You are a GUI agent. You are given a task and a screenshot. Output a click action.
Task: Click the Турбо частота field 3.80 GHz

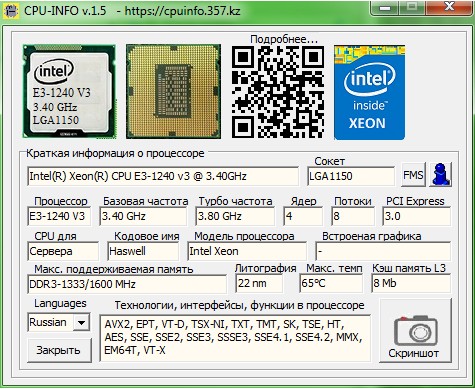click(235, 216)
